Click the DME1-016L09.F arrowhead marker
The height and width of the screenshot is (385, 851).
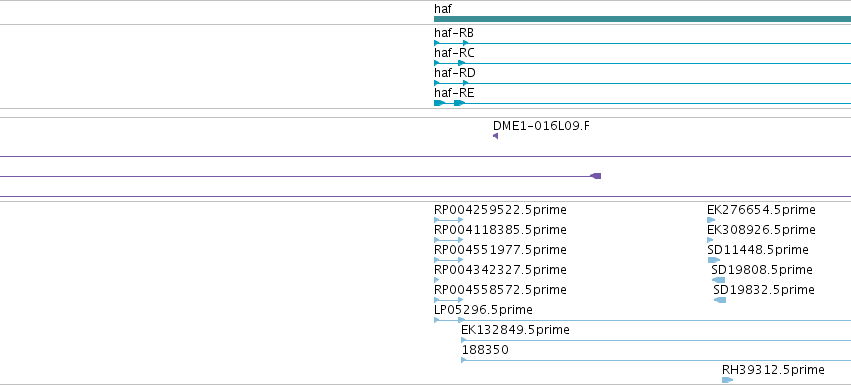[496, 136]
